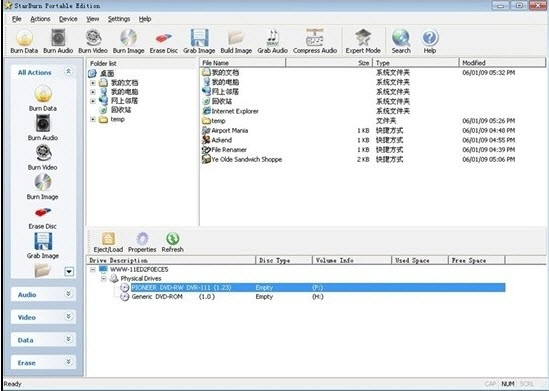Click the sidebar scroll-down arrow button
Viewport: 549px width, 391px height.
(x=69, y=272)
